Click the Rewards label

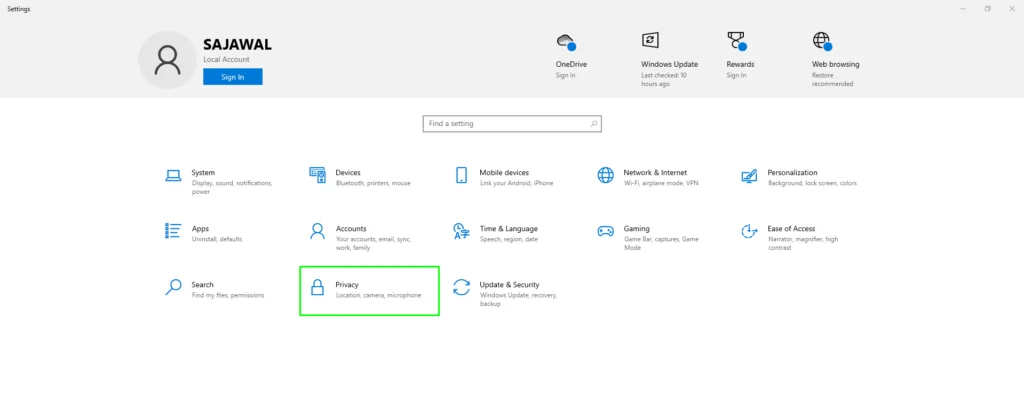[740, 65]
